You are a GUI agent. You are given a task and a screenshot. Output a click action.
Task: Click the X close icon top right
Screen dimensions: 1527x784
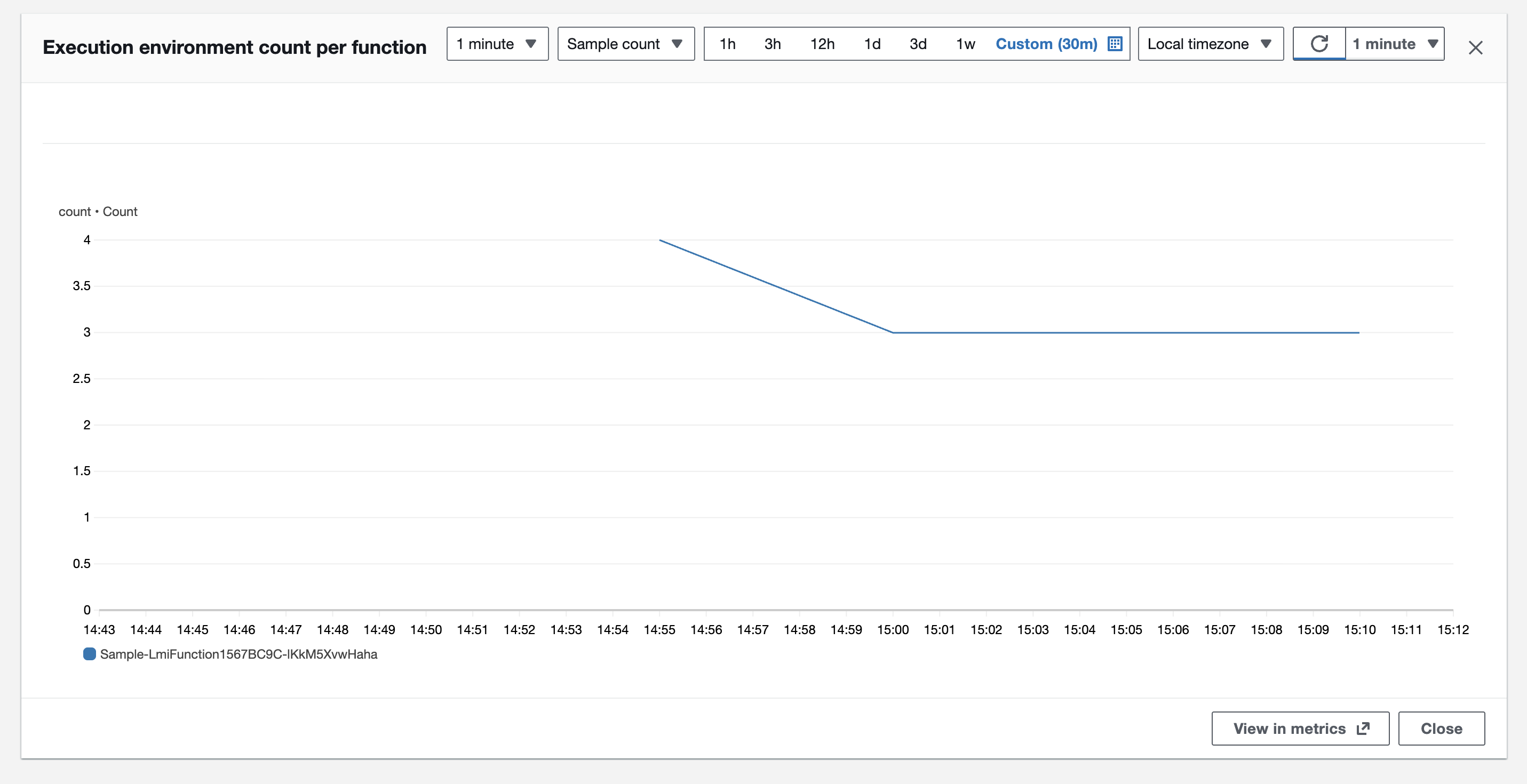pyautogui.click(x=1475, y=47)
